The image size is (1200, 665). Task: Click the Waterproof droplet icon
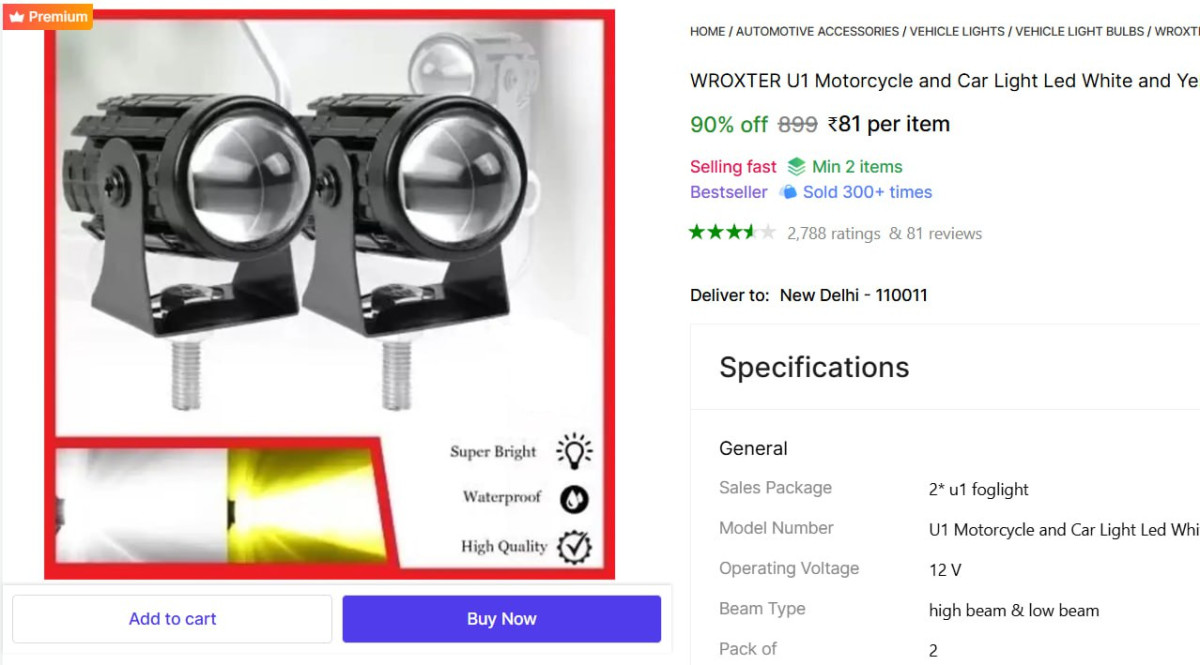pyautogui.click(x=574, y=498)
